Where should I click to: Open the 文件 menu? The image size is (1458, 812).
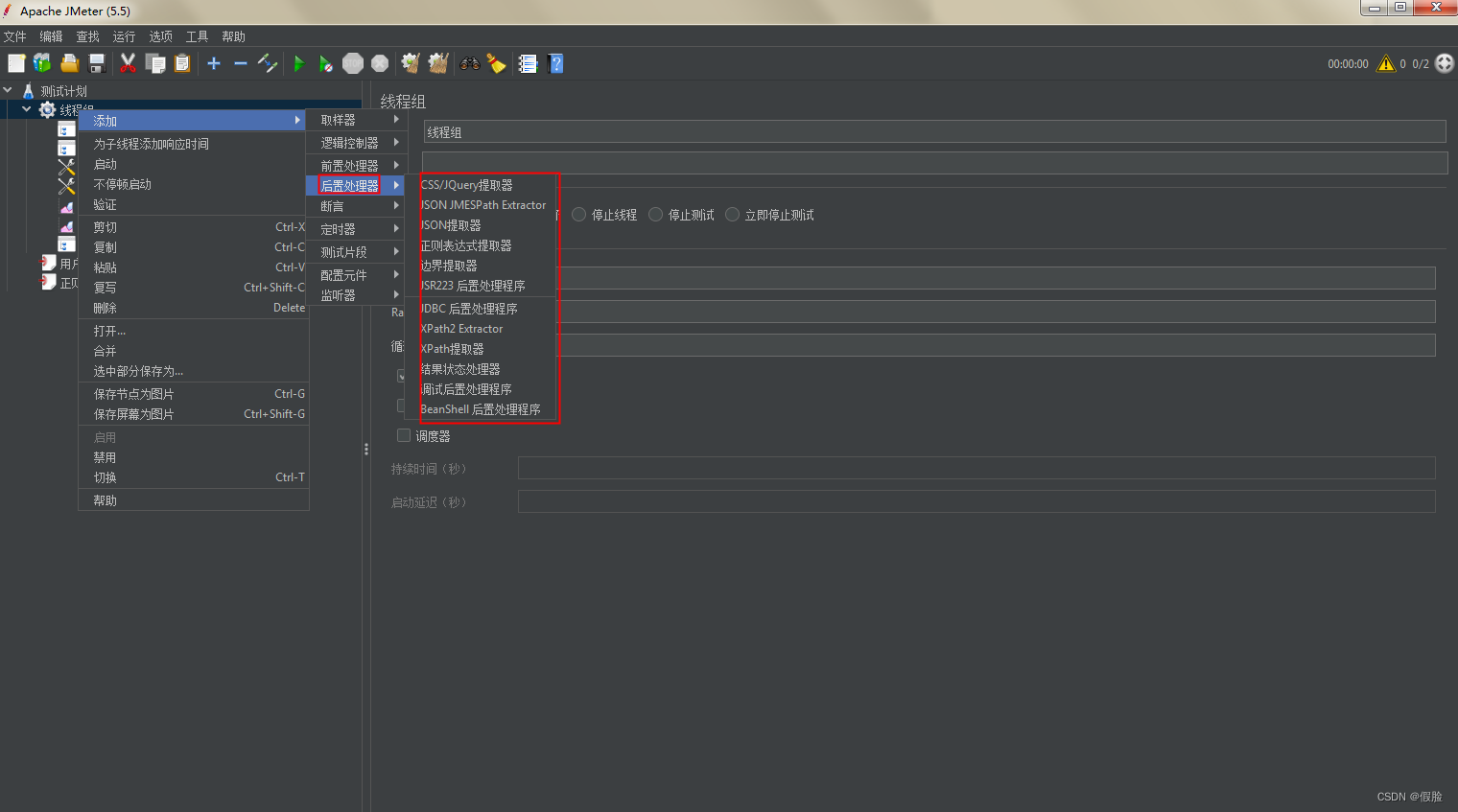[14, 36]
